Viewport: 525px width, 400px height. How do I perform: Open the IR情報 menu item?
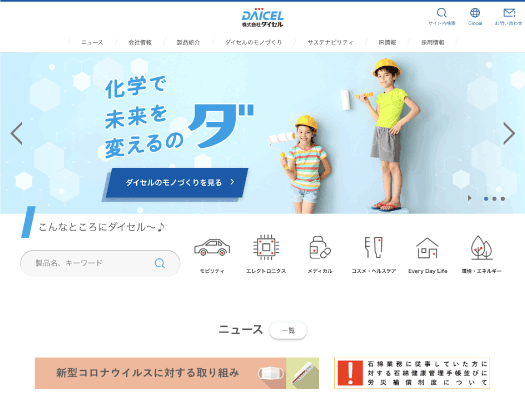point(387,43)
